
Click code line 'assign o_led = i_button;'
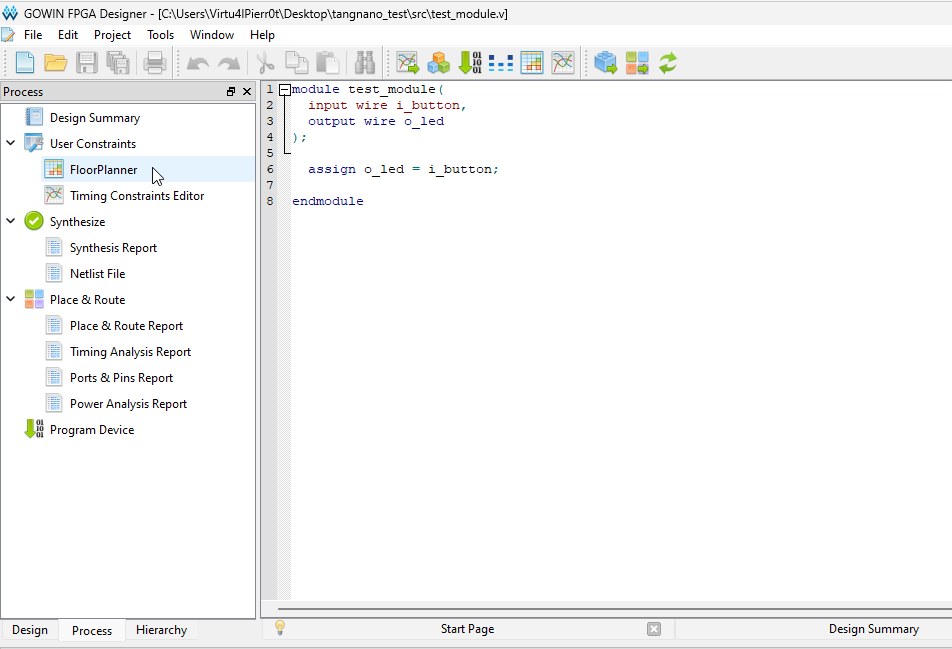403,169
